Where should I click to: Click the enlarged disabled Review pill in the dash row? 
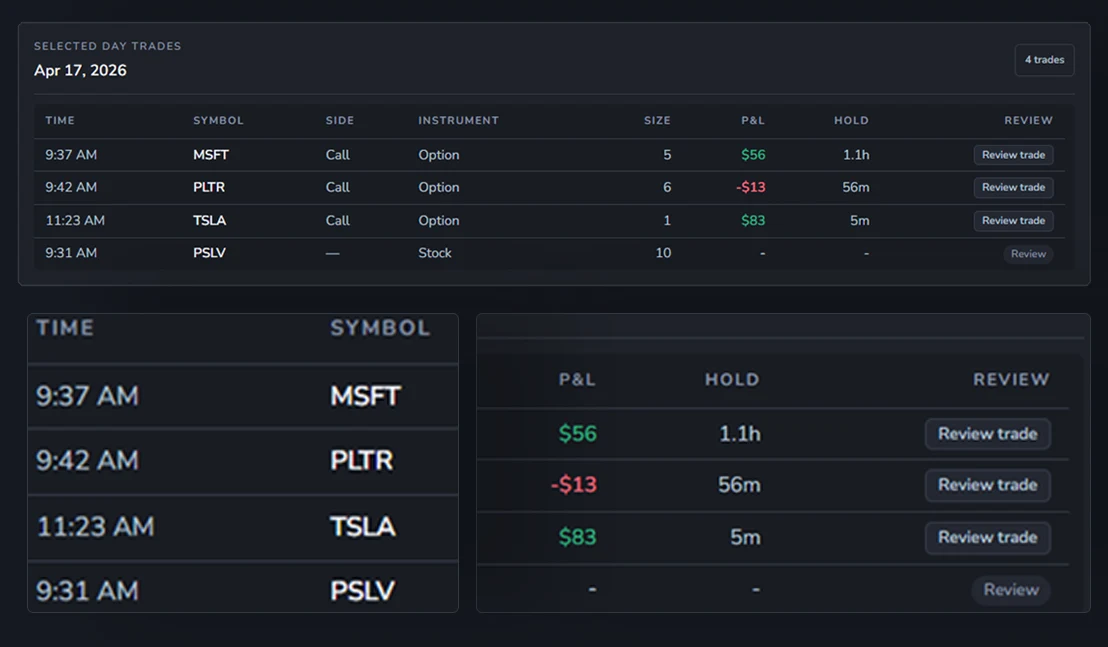1011,590
